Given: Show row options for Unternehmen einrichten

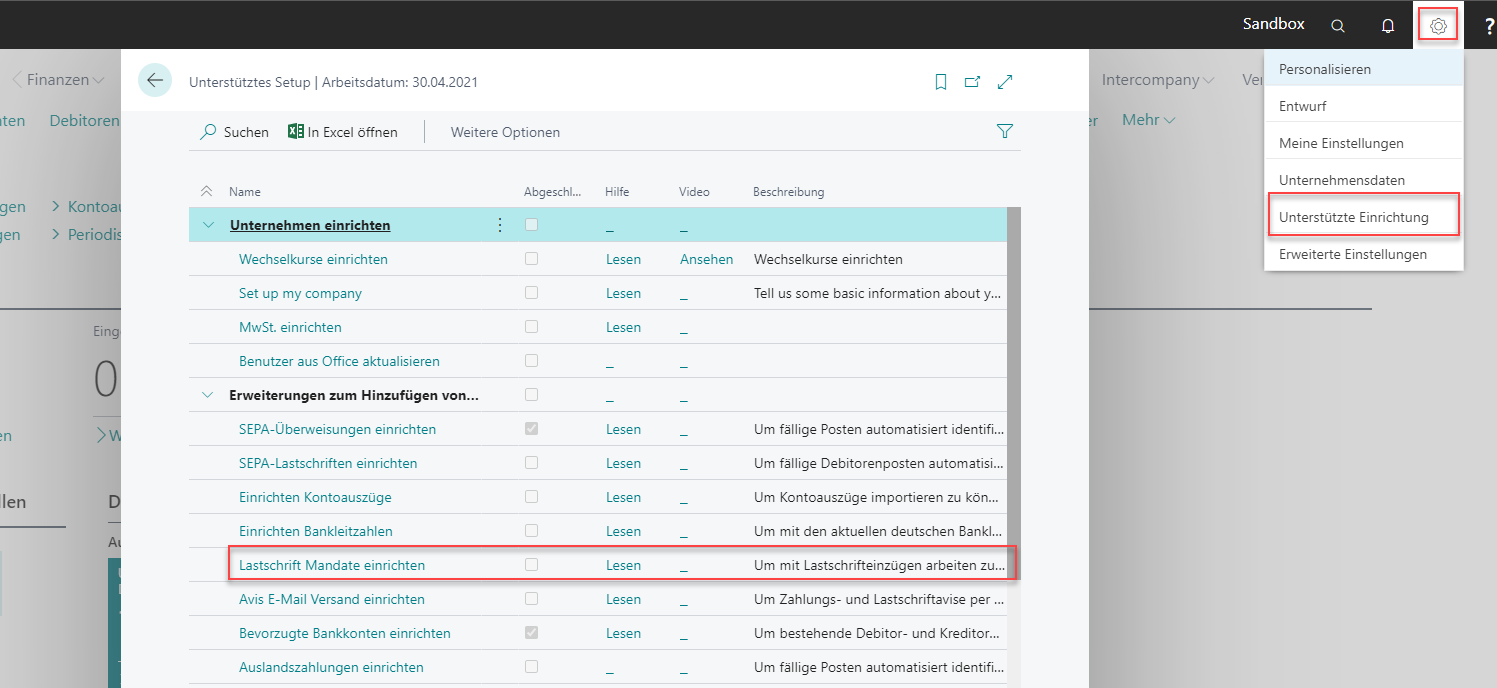Looking at the screenshot, I should click(x=500, y=225).
